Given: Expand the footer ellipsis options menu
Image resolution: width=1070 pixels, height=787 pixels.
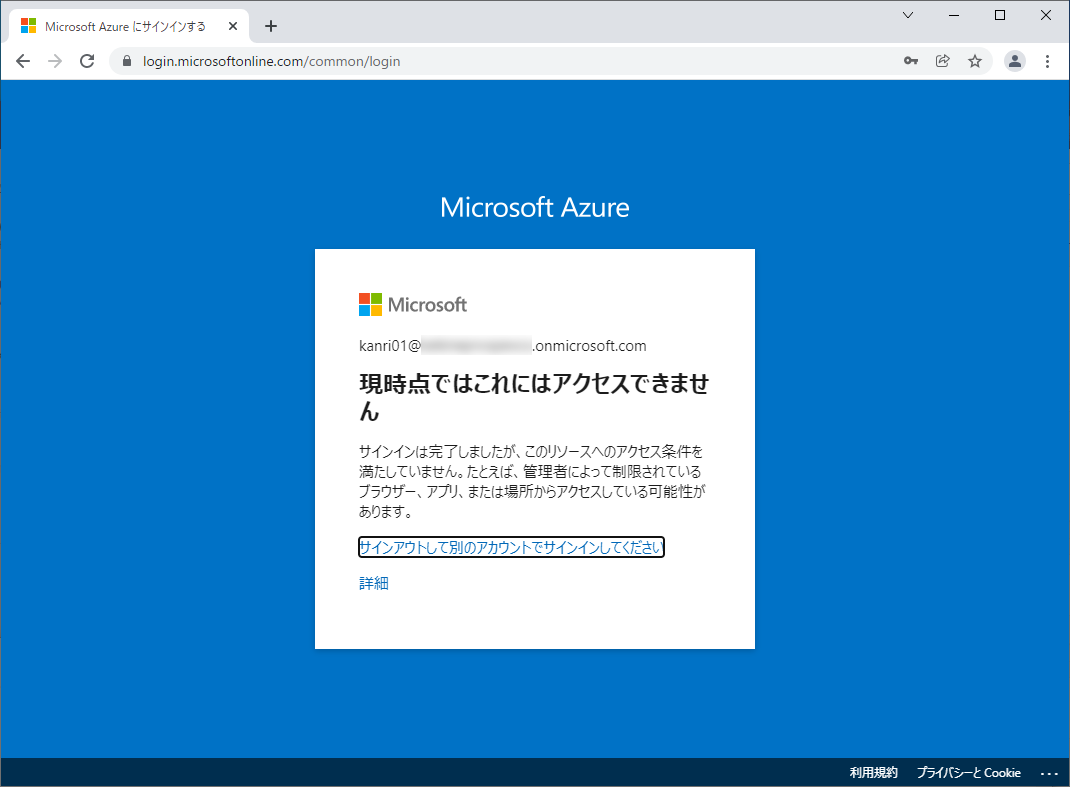Looking at the screenshot, I should (1048, 772).
